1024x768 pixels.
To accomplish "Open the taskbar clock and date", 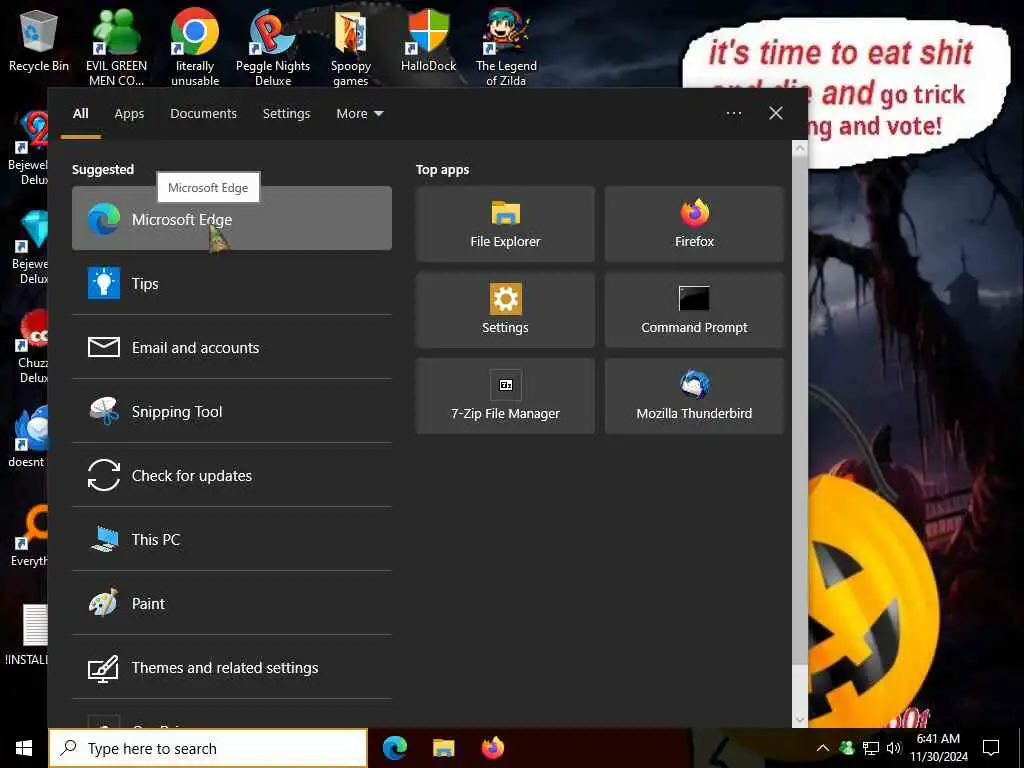I will coord(938,748).
